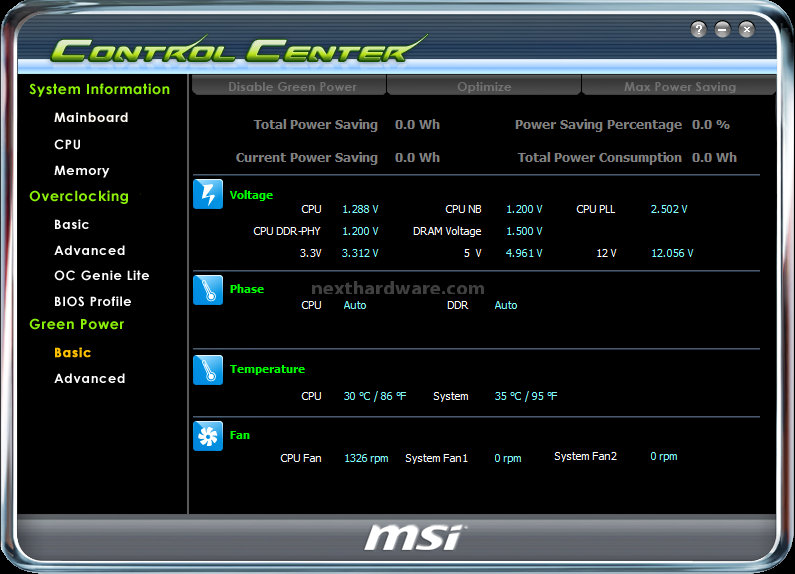Select Advanced under Green Power
The height and width of the screenshot is (574, 795).
pyautogui.click(x=90, y=379)
